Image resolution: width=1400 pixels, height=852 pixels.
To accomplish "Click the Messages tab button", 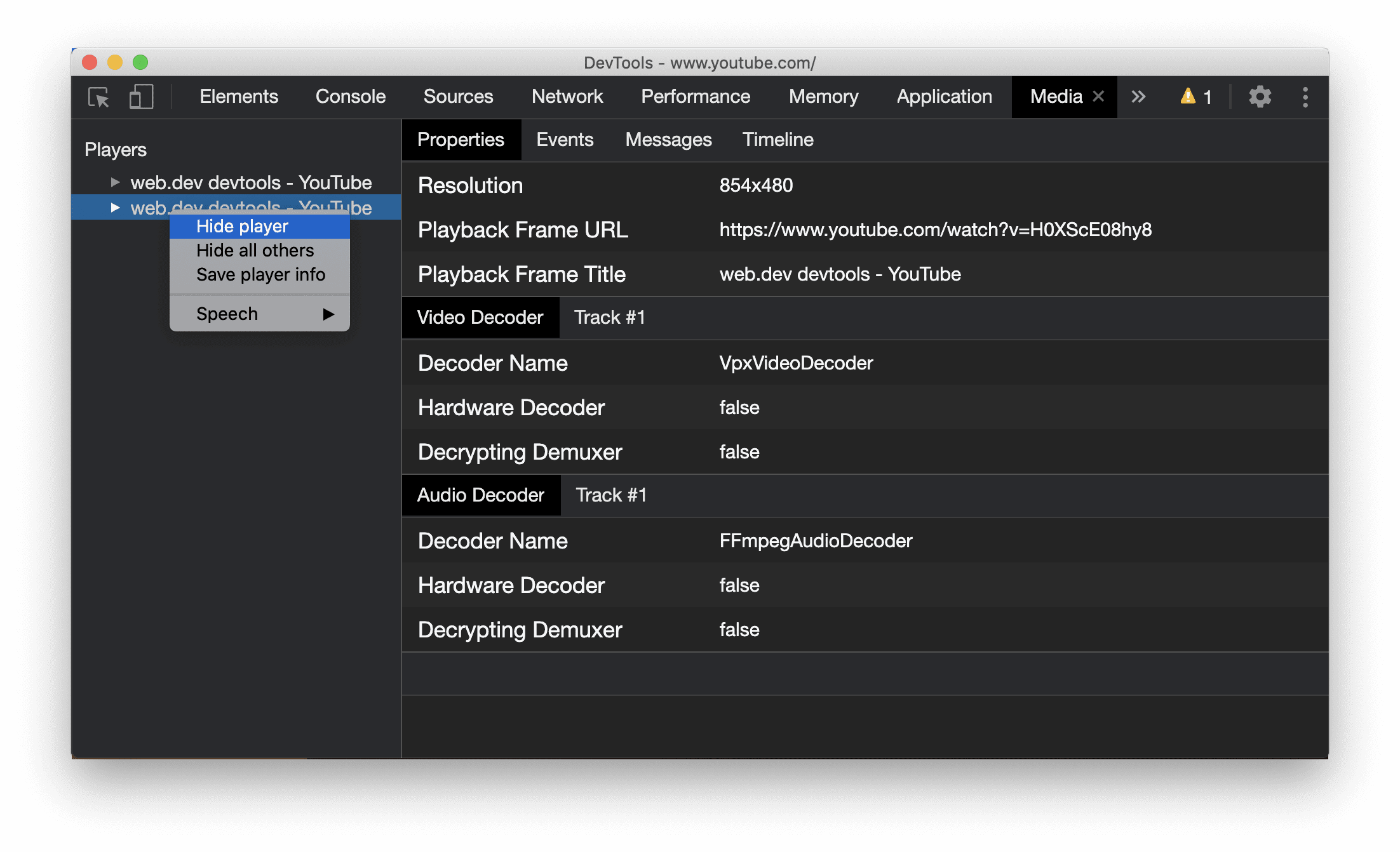I will tap(669, 139).
